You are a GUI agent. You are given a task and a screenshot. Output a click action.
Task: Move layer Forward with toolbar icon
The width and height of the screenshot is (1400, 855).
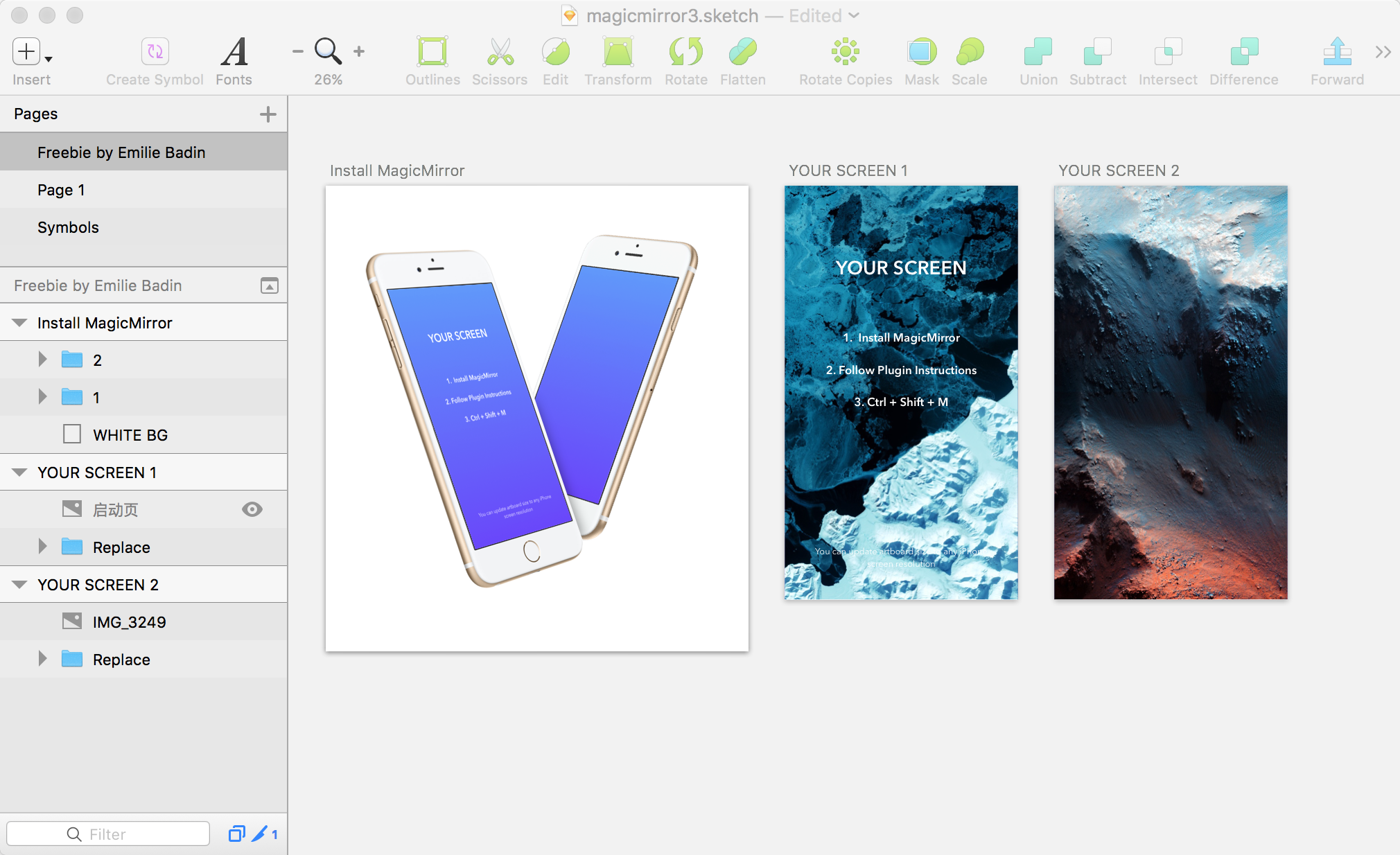coord(1336,52)
